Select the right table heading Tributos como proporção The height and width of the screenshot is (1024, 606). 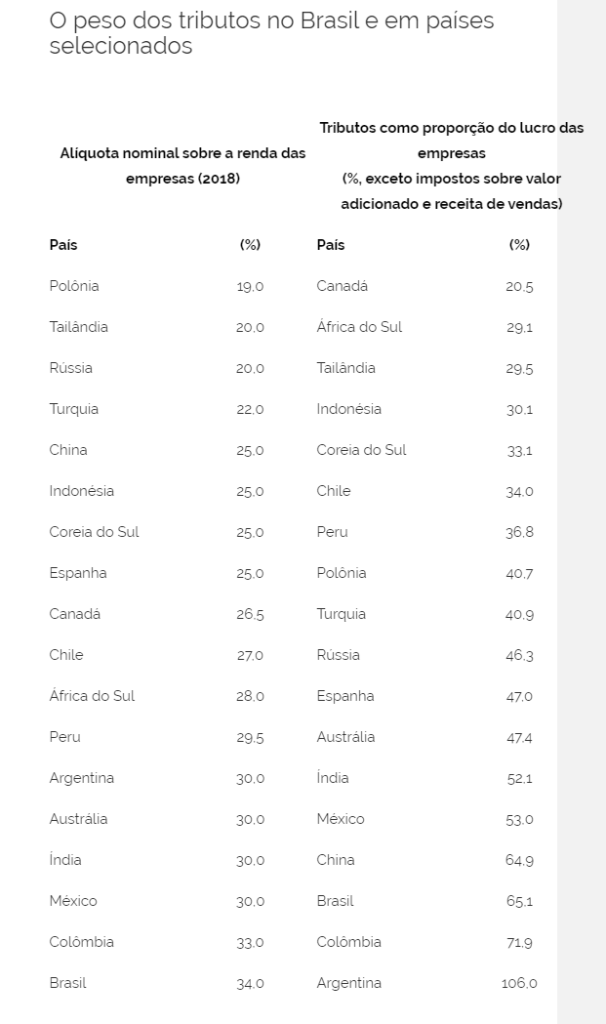(x=451, y=166)
